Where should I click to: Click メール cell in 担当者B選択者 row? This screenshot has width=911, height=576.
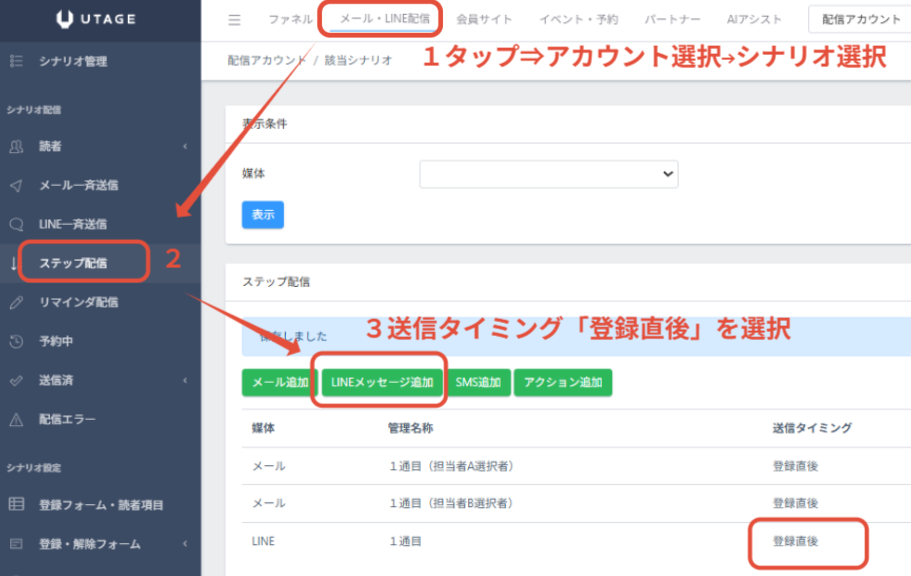point(268,503)
